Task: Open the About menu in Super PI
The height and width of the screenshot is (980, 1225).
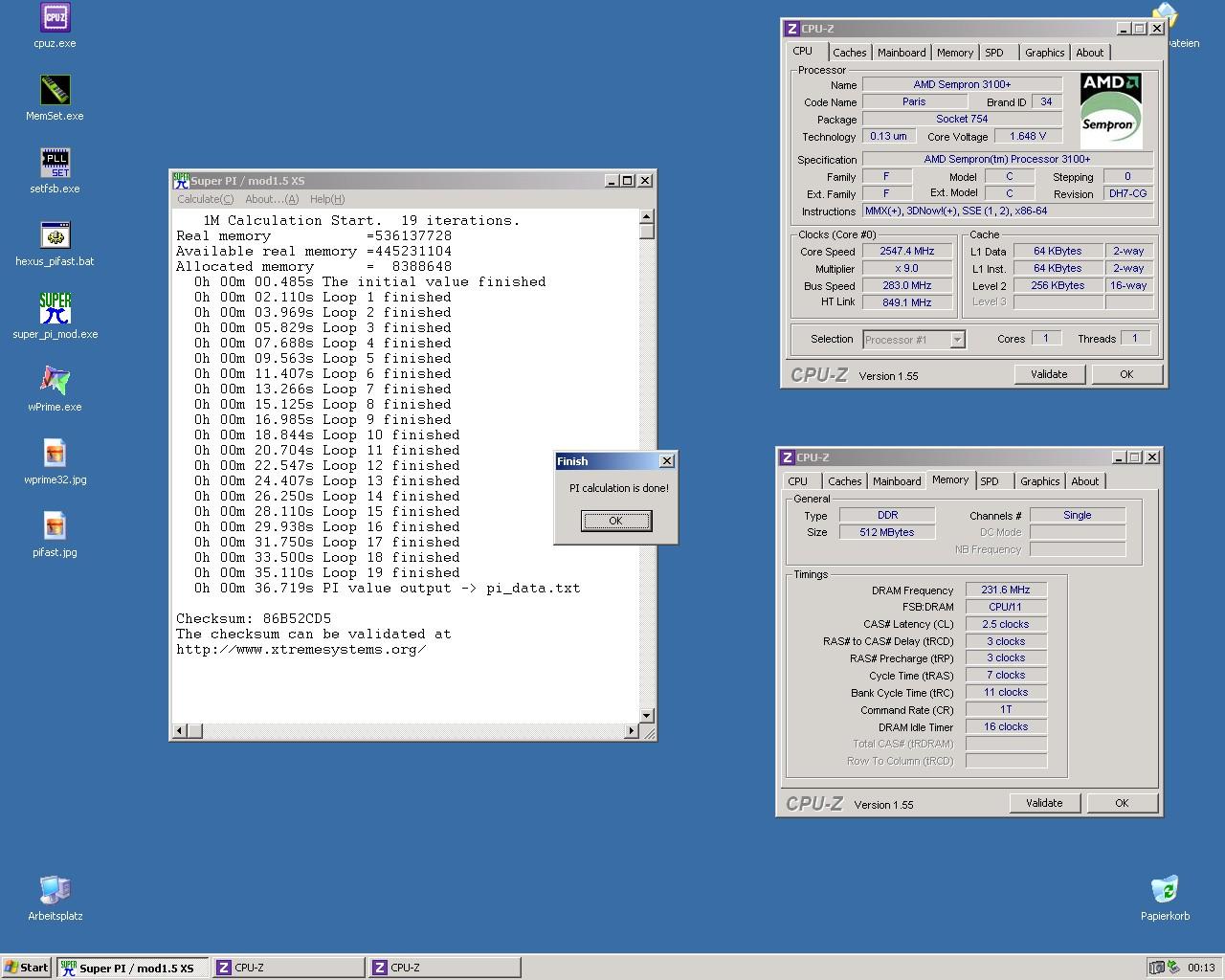Action: (x=272, y=199)
